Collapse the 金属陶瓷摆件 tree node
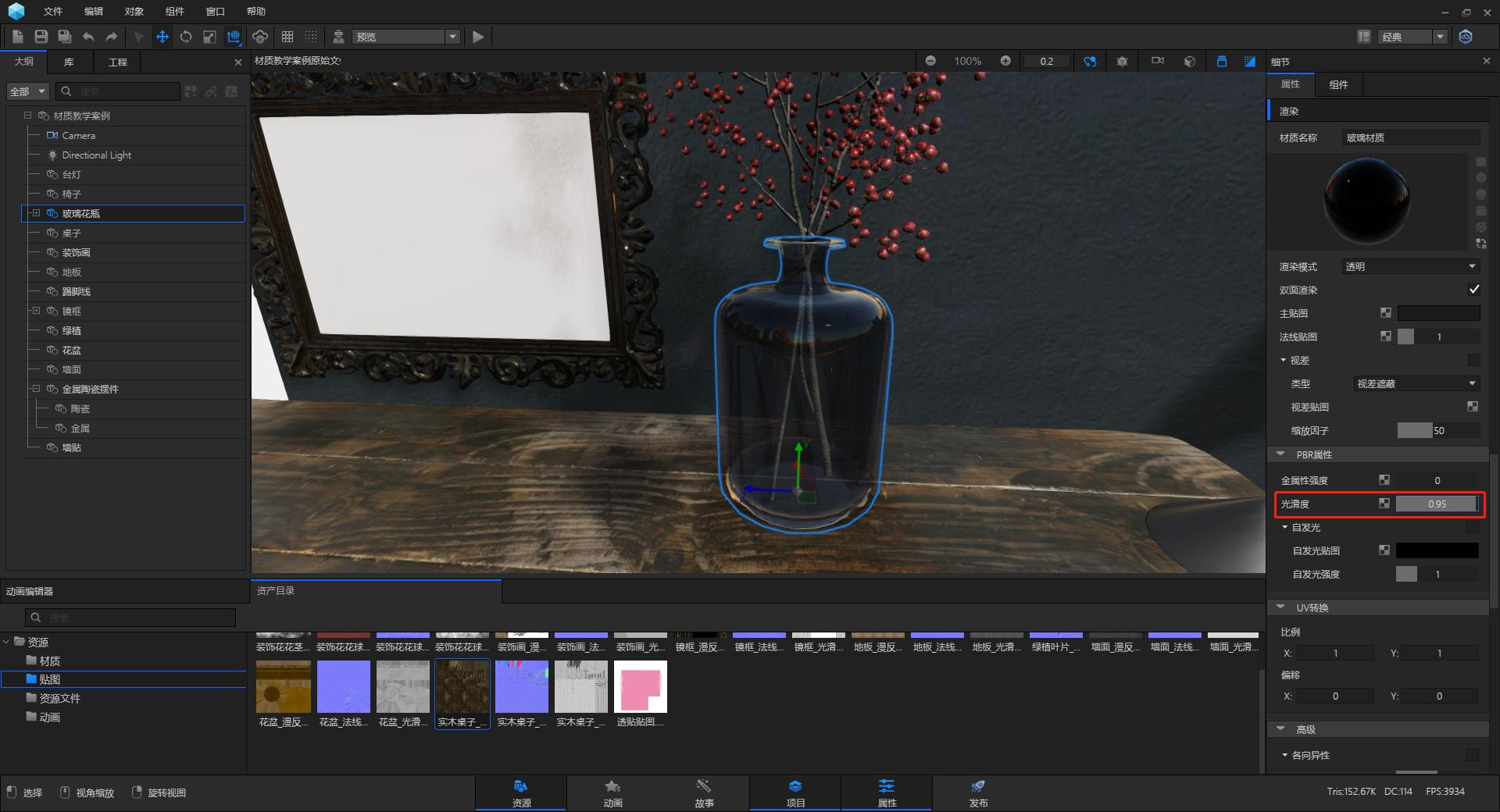The height and width of the screenshot is (812, 1500). (x=36, y=389)
